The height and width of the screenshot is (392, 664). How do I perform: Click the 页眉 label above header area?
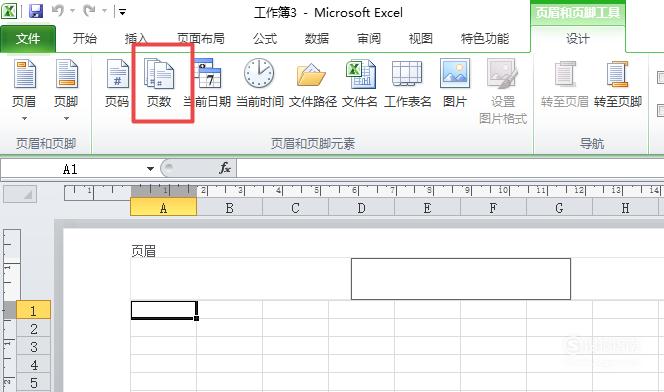tap(144, 251)
